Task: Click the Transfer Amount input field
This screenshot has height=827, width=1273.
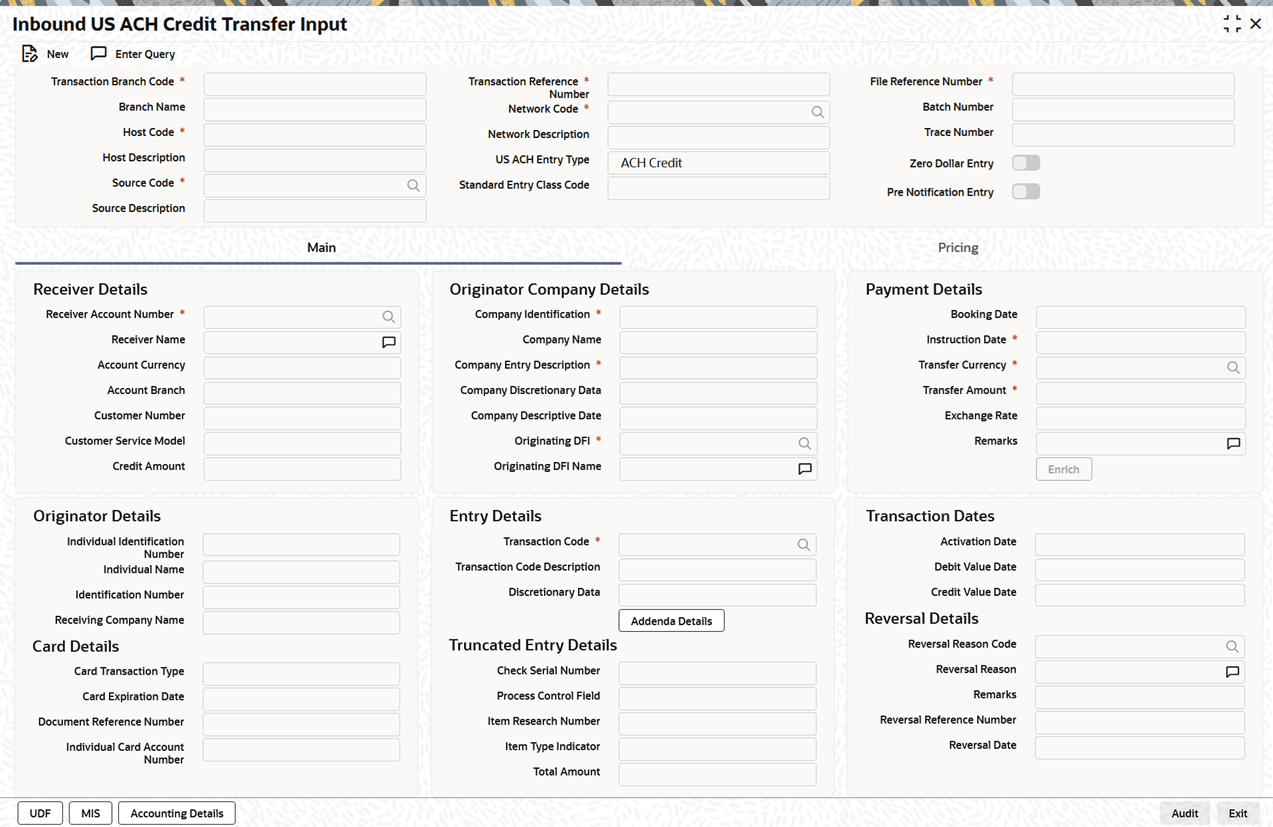Action: pyautogui.click(x=1140, y=392)
